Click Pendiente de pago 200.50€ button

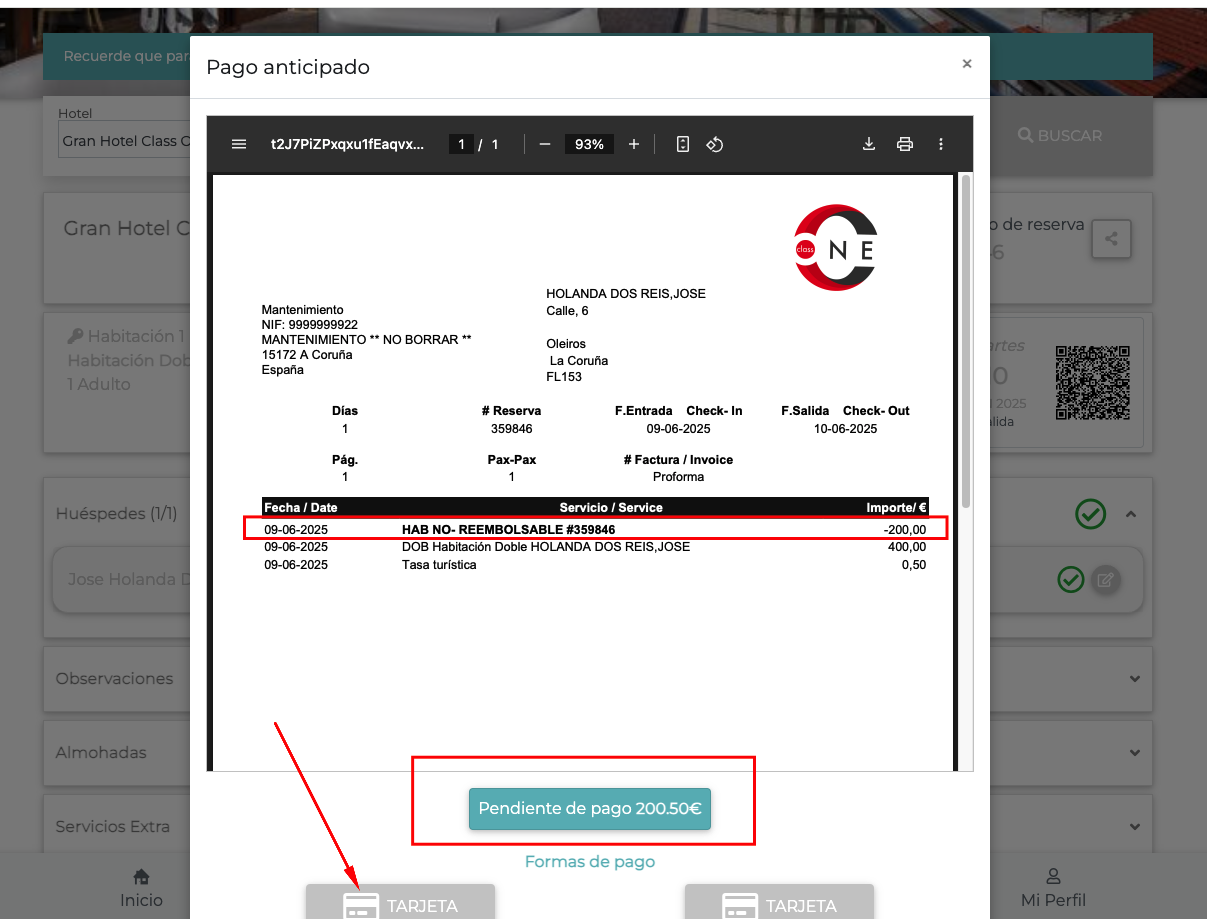(x=589, y=809)
